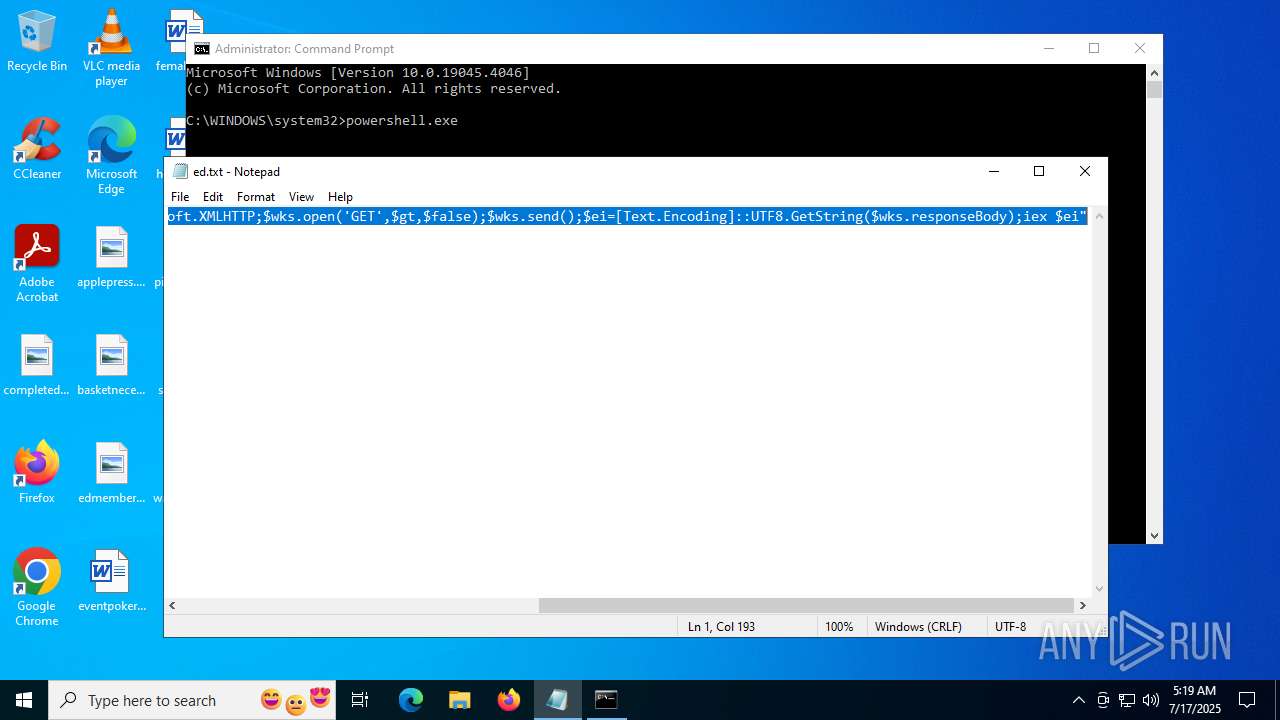Viewport: 1280px width, 720px height.
Task: Click the safely remove hardware tray icon
Action: click(1103, 700)
